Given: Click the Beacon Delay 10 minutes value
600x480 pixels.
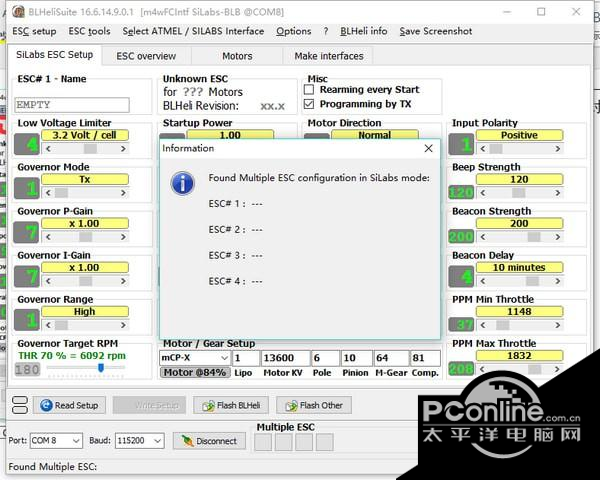Looking at the screenshot, I should coord(519,268).
